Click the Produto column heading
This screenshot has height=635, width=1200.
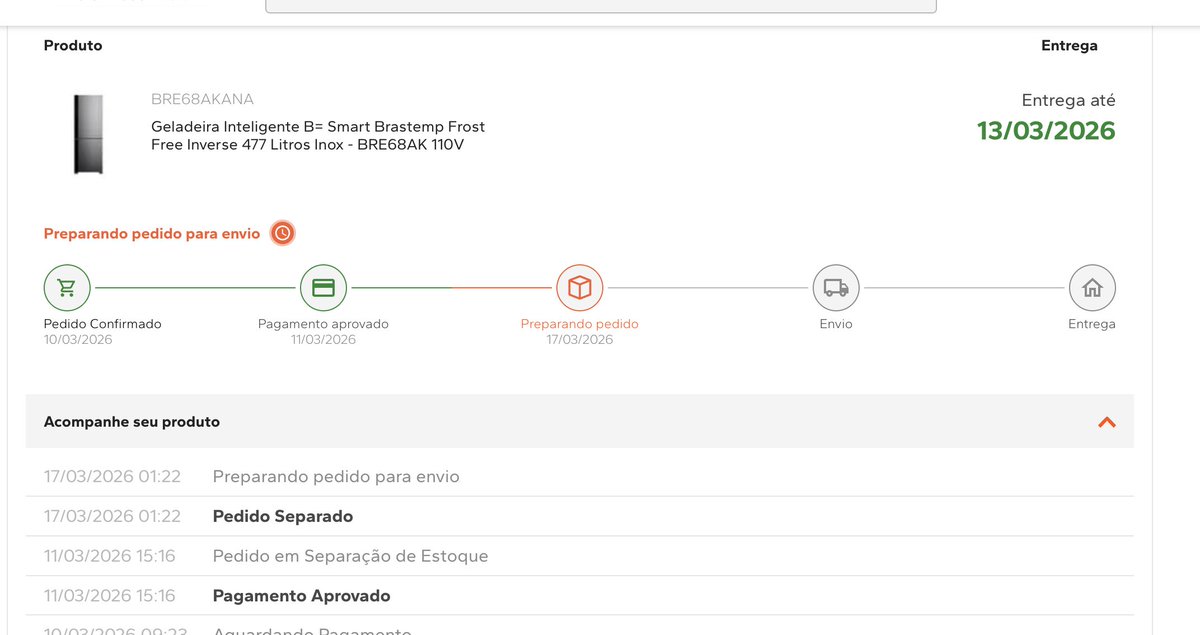click(73, 46)
